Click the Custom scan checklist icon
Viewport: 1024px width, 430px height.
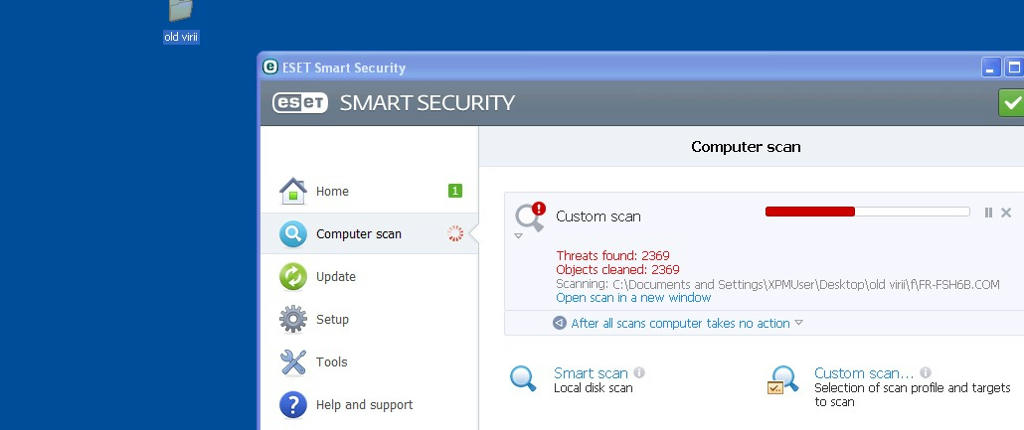click(x=782, y=380)
